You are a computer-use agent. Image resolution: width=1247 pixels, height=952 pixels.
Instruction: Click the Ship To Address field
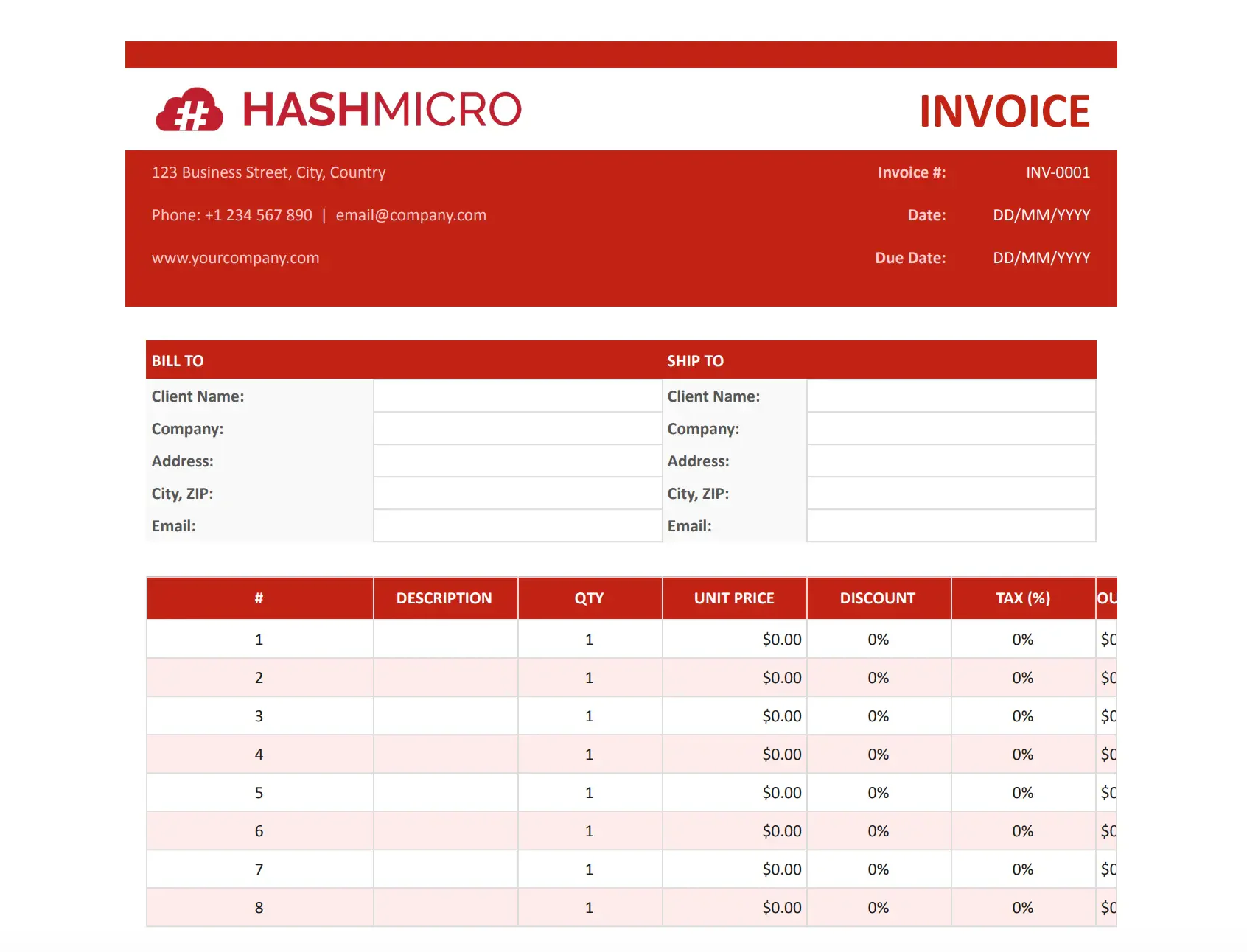951,461
